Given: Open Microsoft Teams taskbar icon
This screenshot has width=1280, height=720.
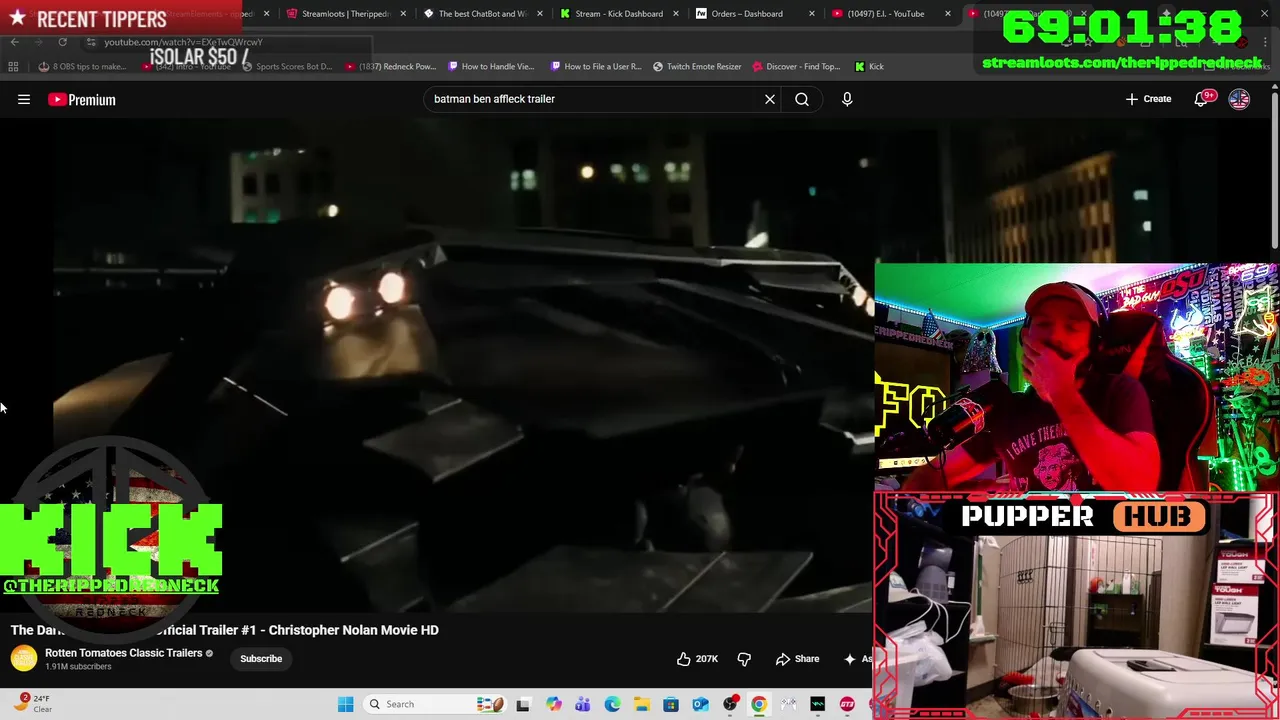Looking at the screenshot, I should pos(582,704).
